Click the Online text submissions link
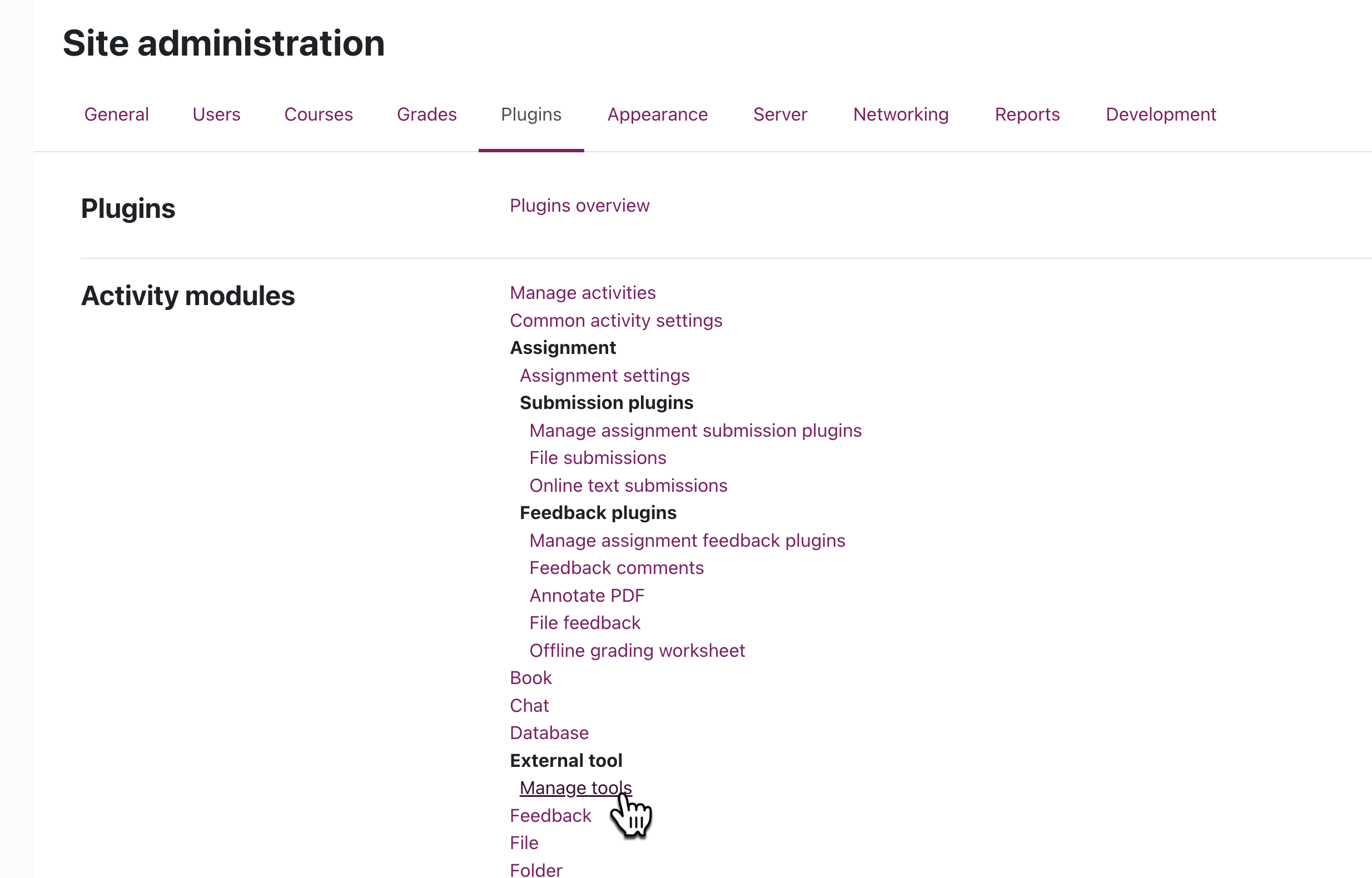This screenshot has height=878, width=1372. click(x=628, y=486)
